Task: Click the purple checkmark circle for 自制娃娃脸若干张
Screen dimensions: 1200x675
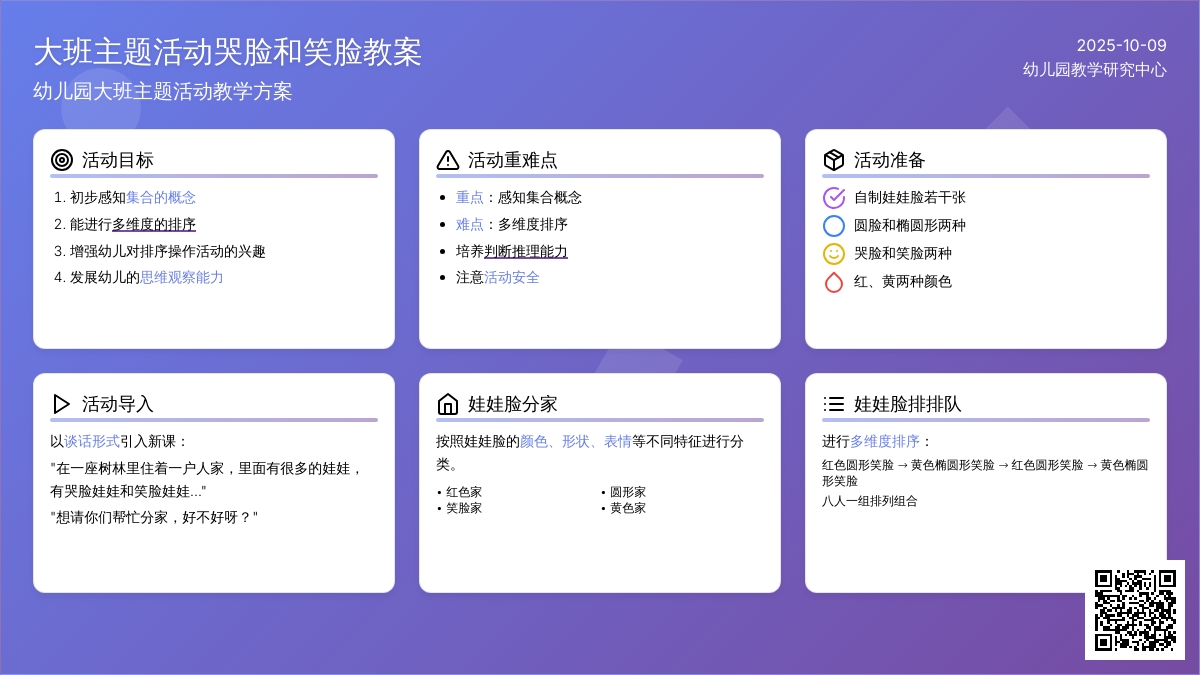Action: point(834,198)
